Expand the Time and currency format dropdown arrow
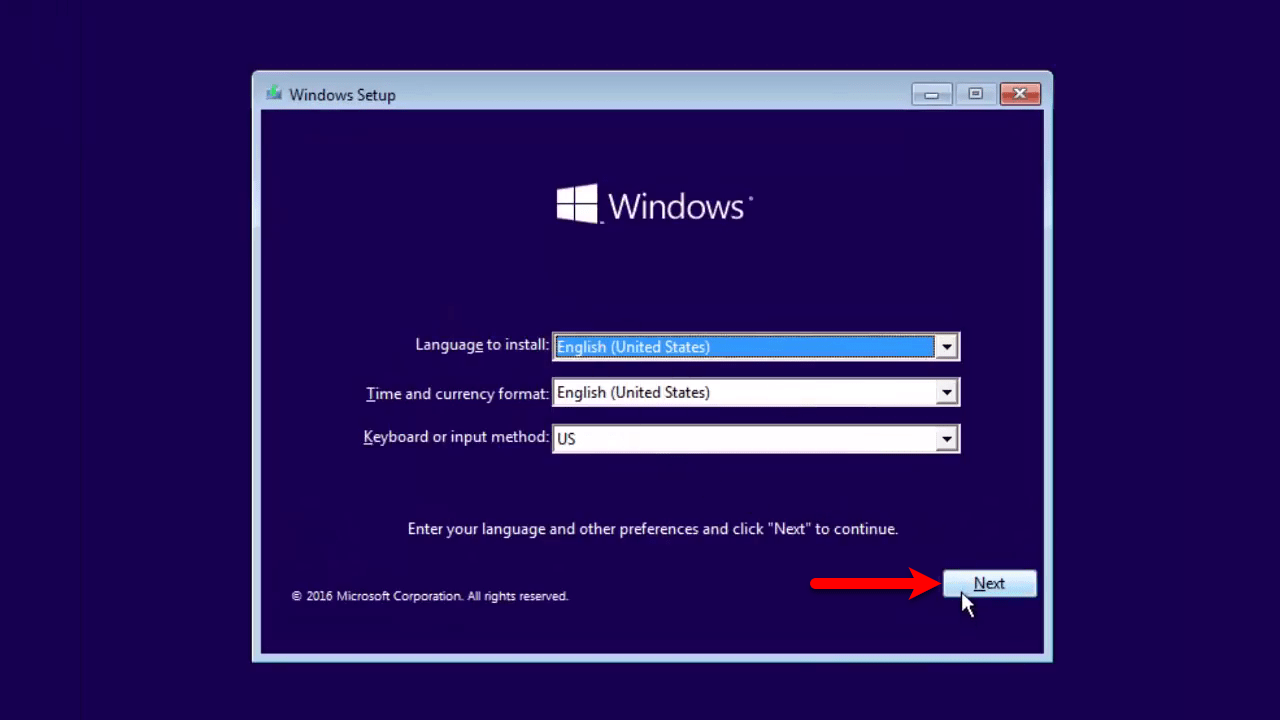Viewport: 1280px width, 720px height. tap(946, 393)
